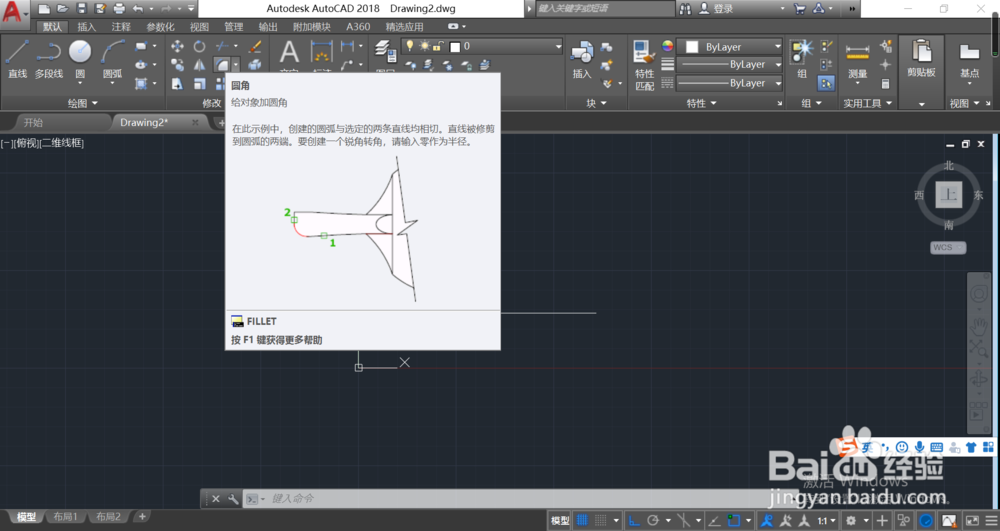Click the Autodesk App Store cart icon
This screenshot has height=531, width=1000.
pyautogui.click(x=800, y=8)
